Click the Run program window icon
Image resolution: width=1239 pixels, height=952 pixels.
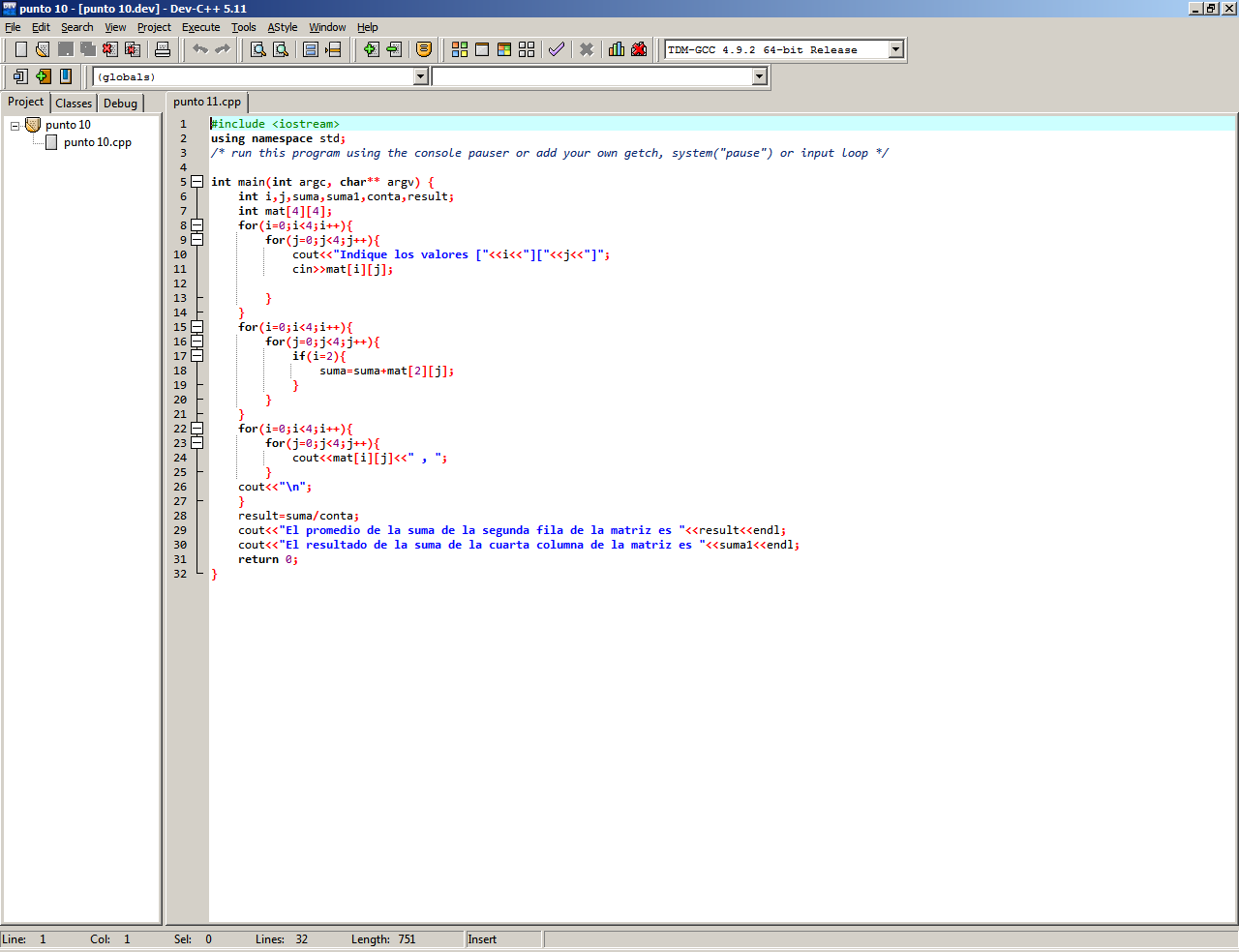(x=482, y=49)
